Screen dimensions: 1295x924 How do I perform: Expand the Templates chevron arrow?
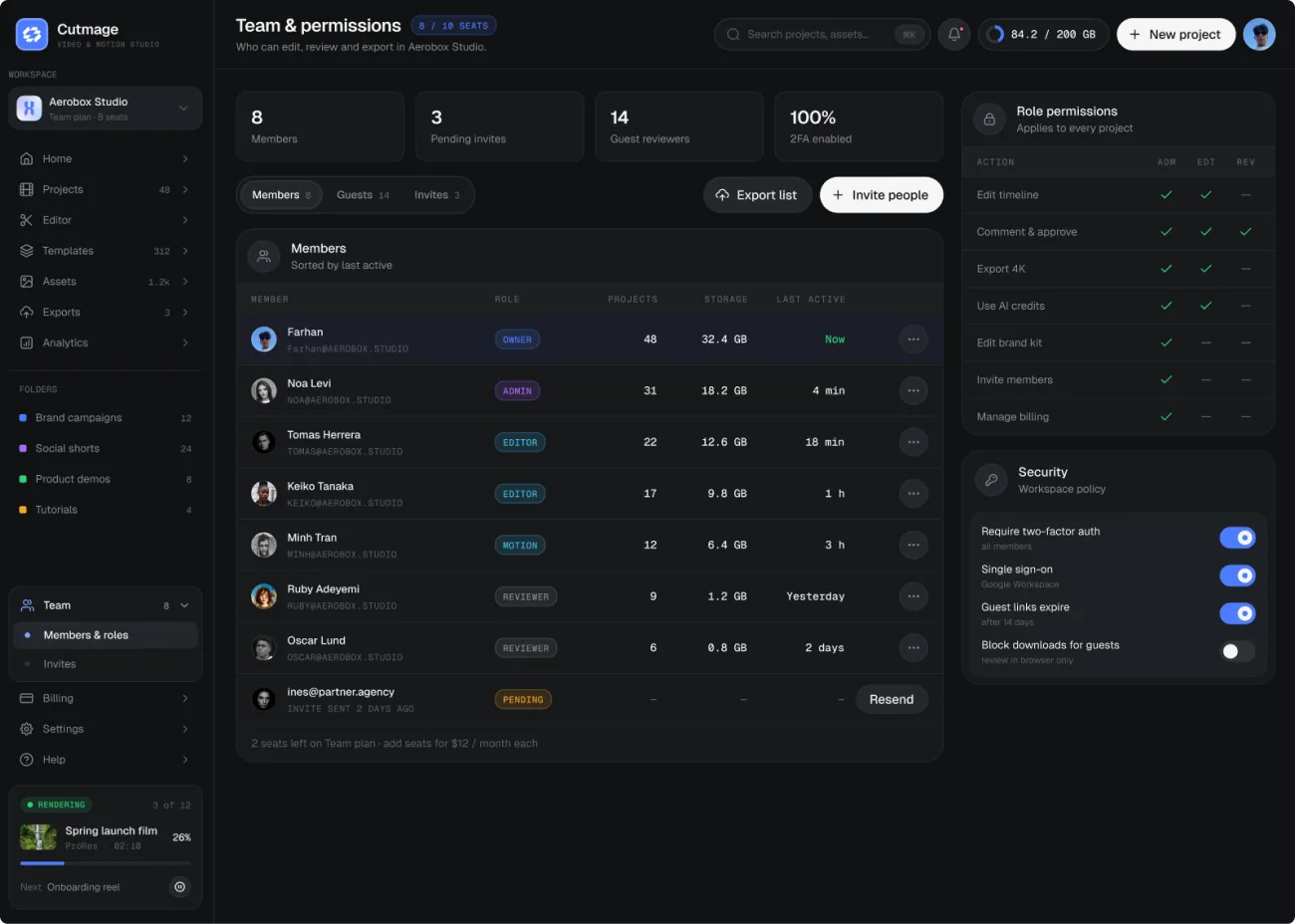point(185,251)
